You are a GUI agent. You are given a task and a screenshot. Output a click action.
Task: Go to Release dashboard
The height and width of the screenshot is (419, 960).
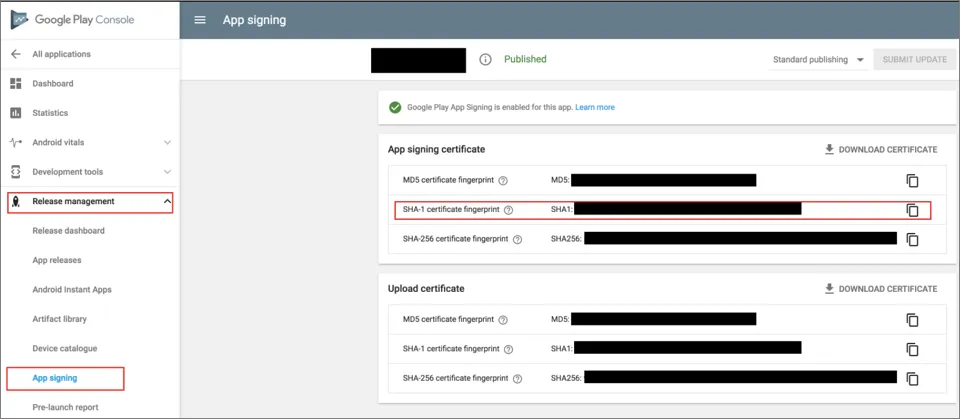click(x=69, y=231)
